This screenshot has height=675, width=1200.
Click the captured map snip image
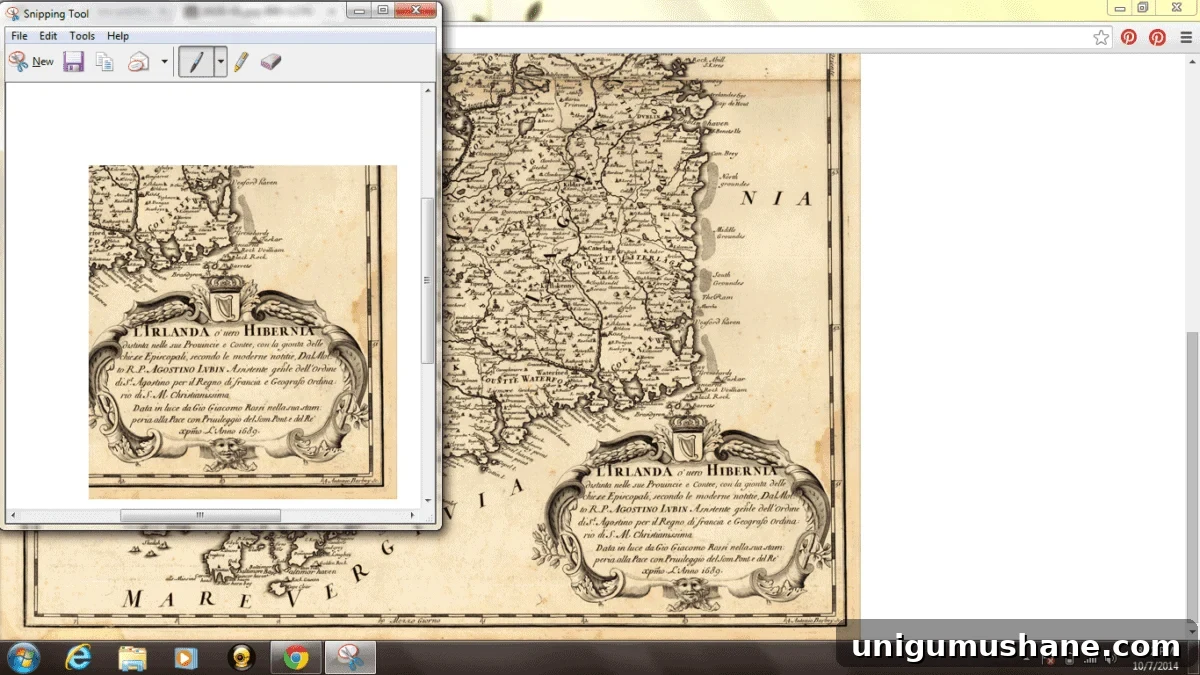coord(243,332)
